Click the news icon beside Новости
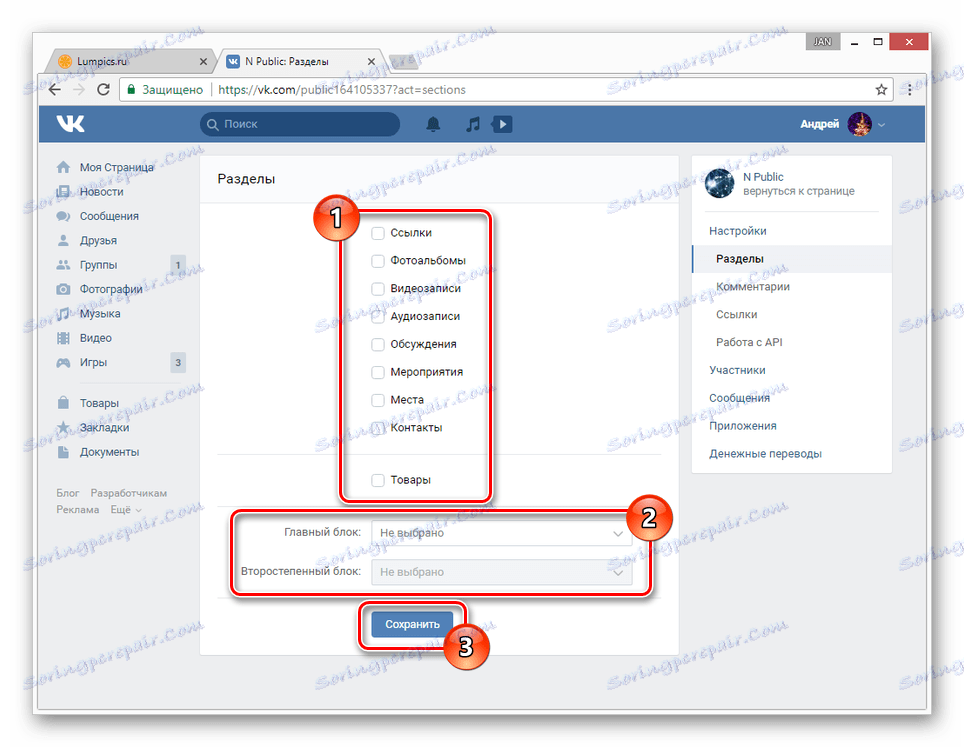The image size is (964, 747). 63,192
